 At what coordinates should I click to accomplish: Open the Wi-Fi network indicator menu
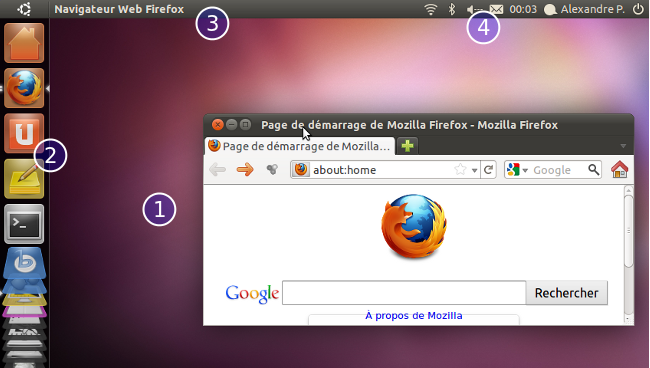tap(431, 9)
